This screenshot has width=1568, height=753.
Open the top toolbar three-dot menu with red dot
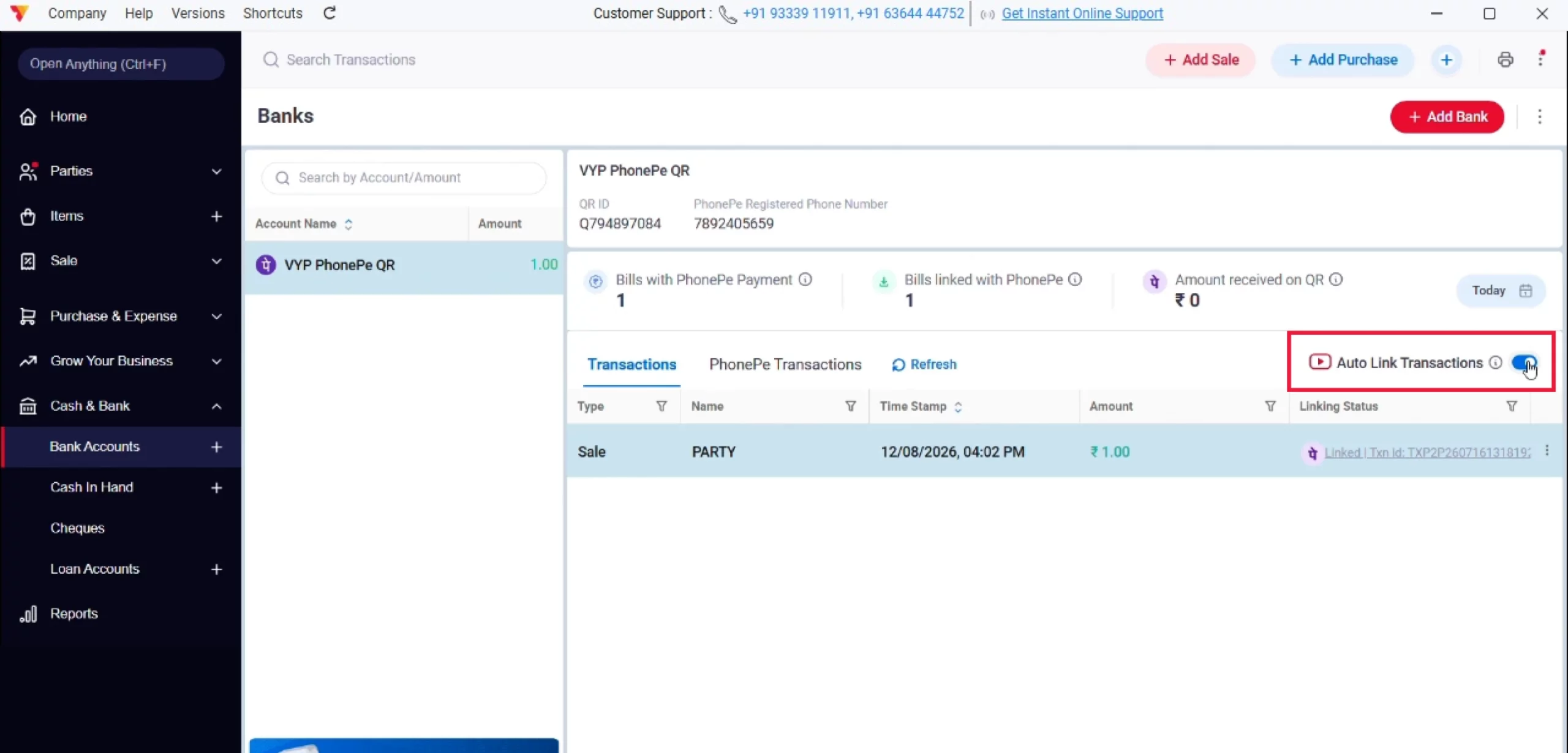[1540, 59]
